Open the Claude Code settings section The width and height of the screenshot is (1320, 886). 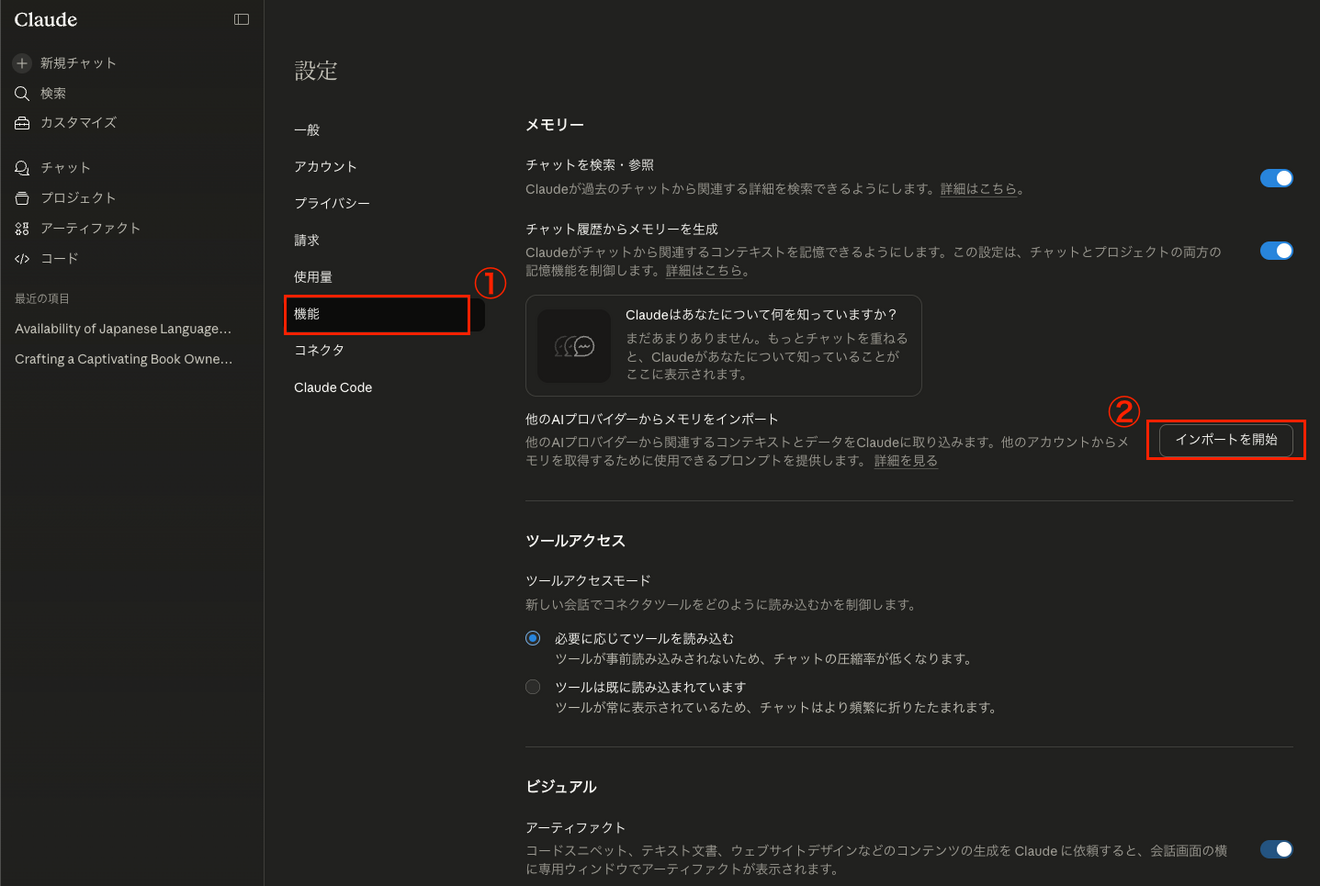click(333, 387)
